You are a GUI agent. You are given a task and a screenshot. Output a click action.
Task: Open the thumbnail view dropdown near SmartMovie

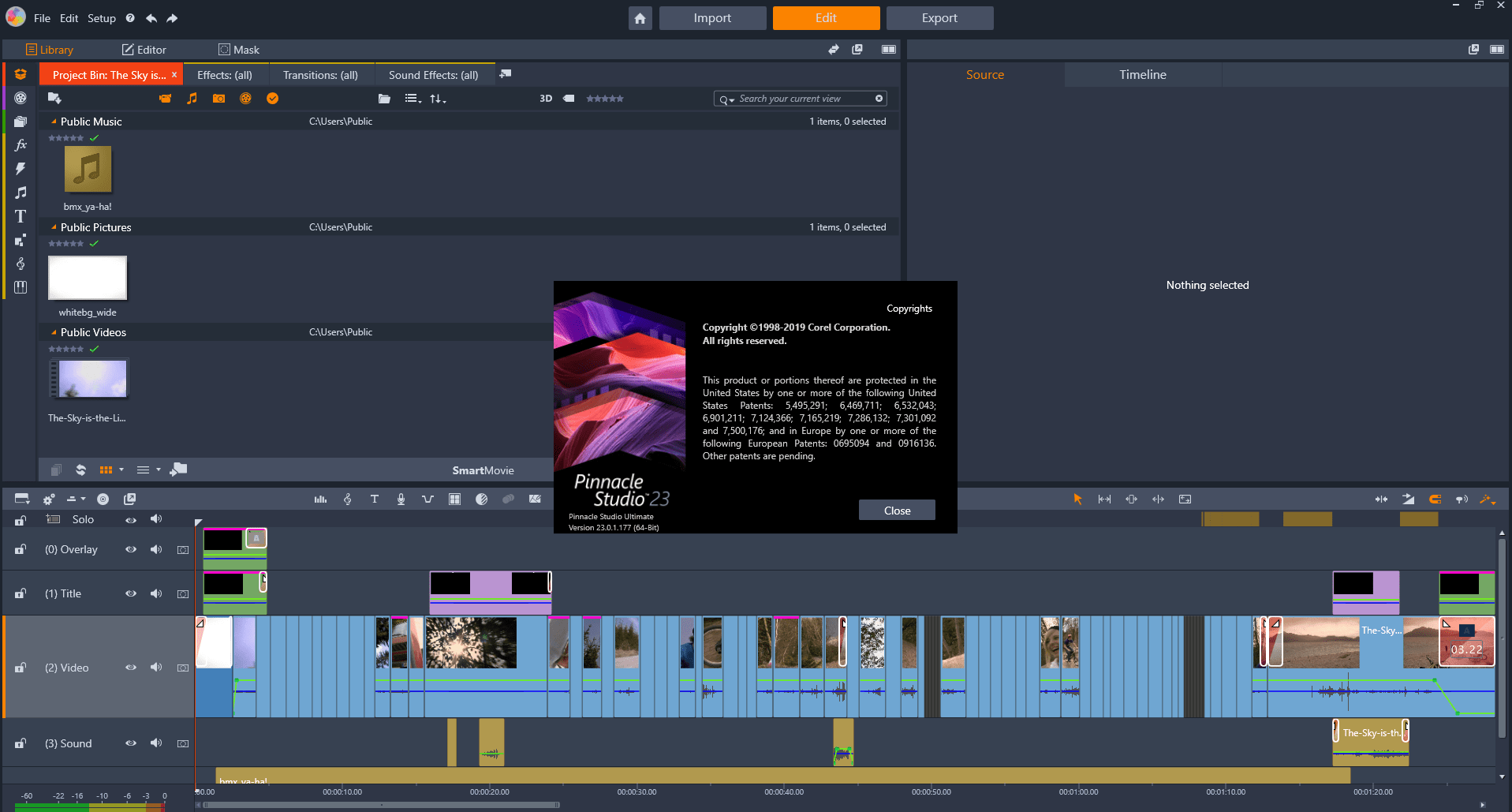click(x=111, y=470)
